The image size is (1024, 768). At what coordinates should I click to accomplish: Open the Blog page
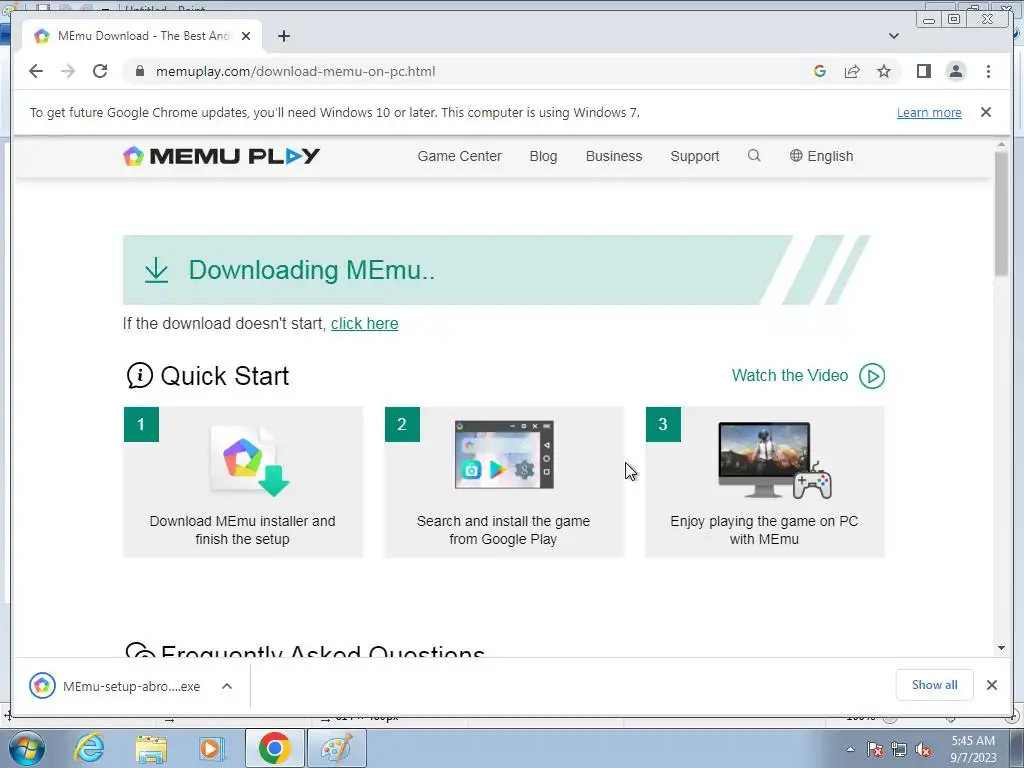(543, 156)
